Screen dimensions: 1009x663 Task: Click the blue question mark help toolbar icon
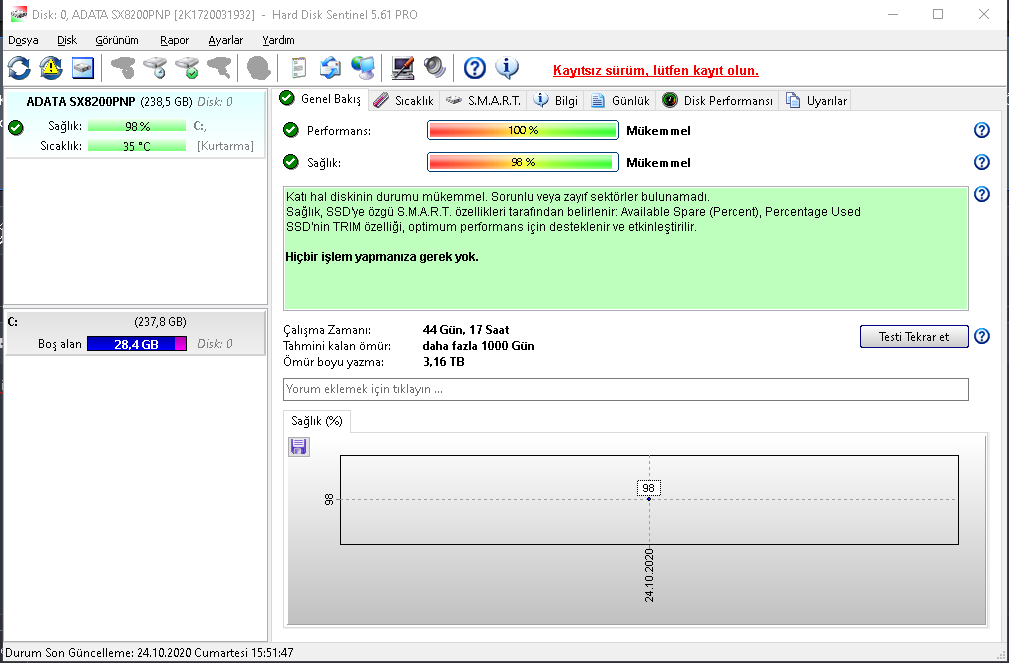pos(475,68)
